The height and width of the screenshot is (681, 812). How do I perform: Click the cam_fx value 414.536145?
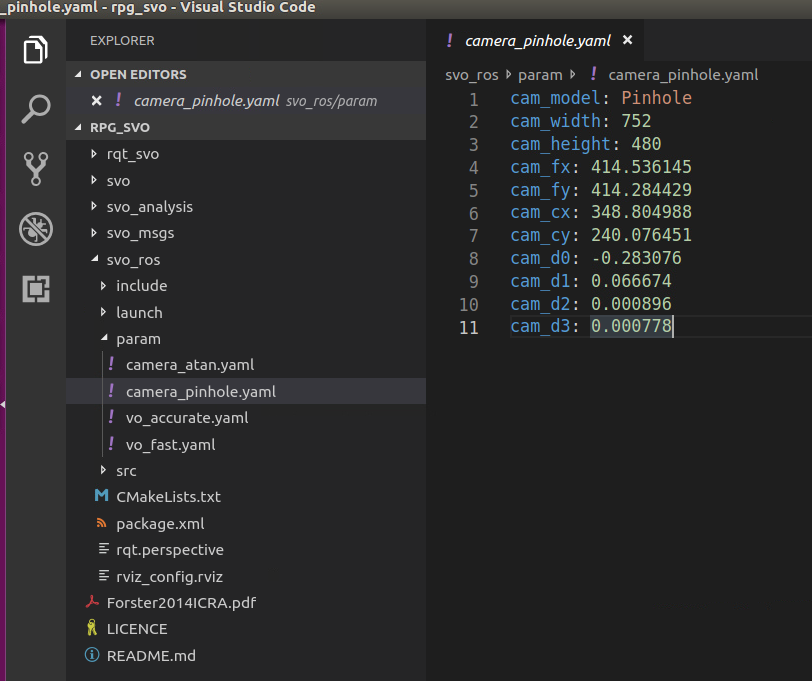pos(641,167)
